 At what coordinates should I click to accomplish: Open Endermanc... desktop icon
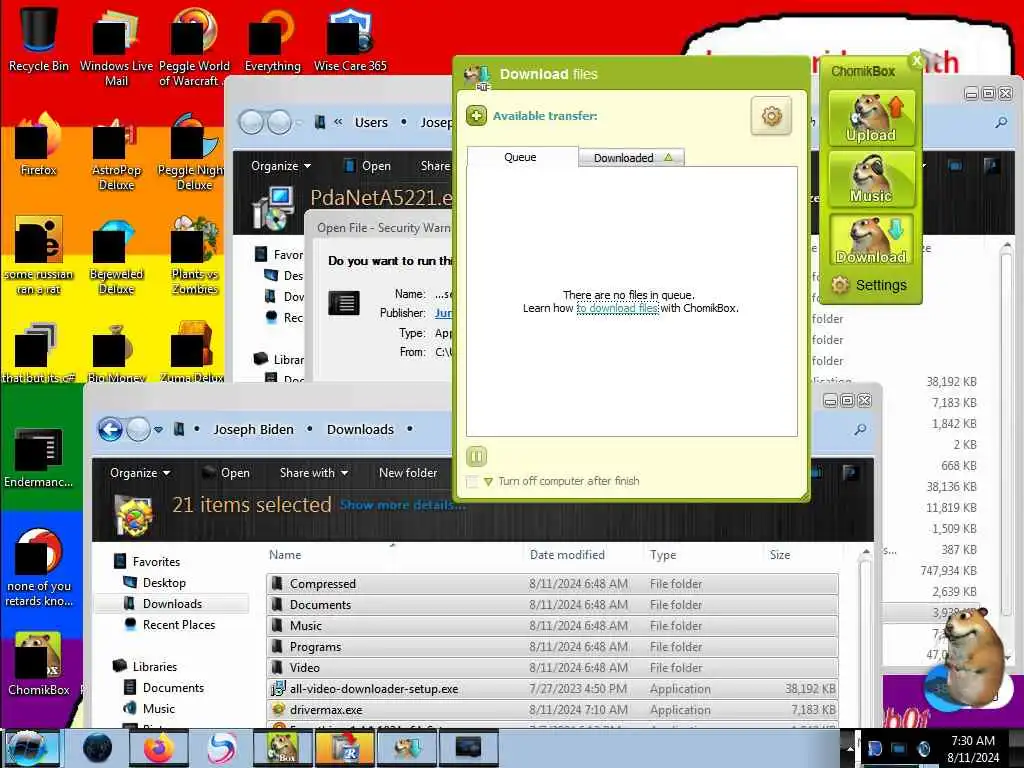(x=38, y=458)
